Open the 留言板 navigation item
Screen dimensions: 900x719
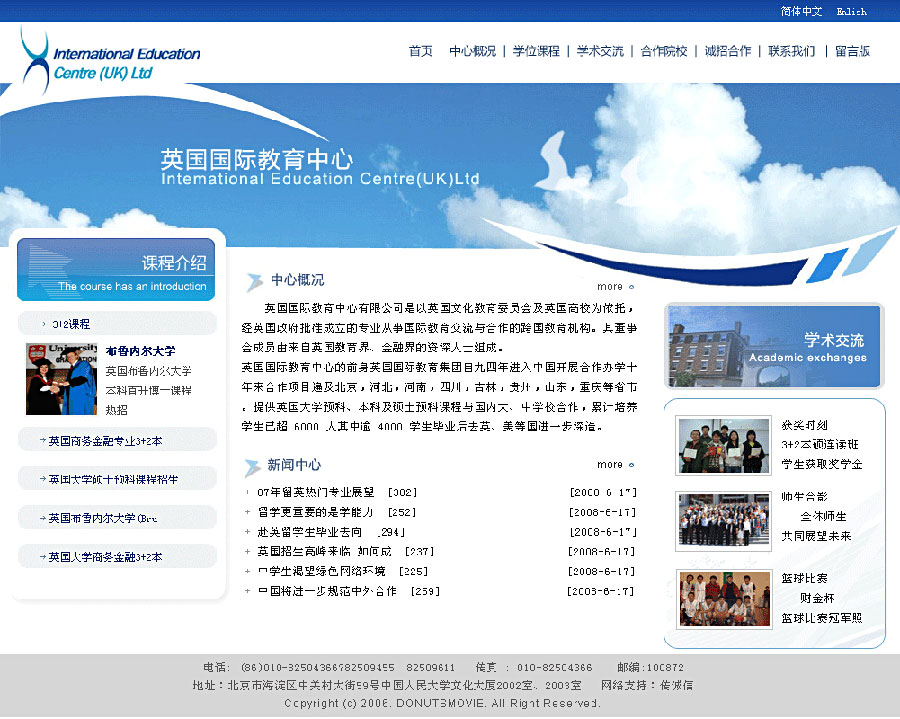(x=852, y=51)
